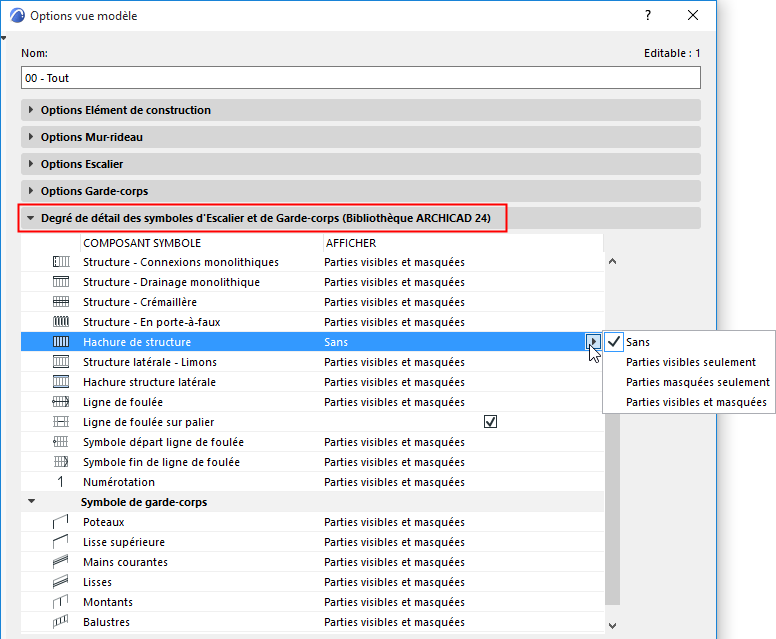Click the Numérotation display value cell

pyautogui.click(x=394, y=482)
